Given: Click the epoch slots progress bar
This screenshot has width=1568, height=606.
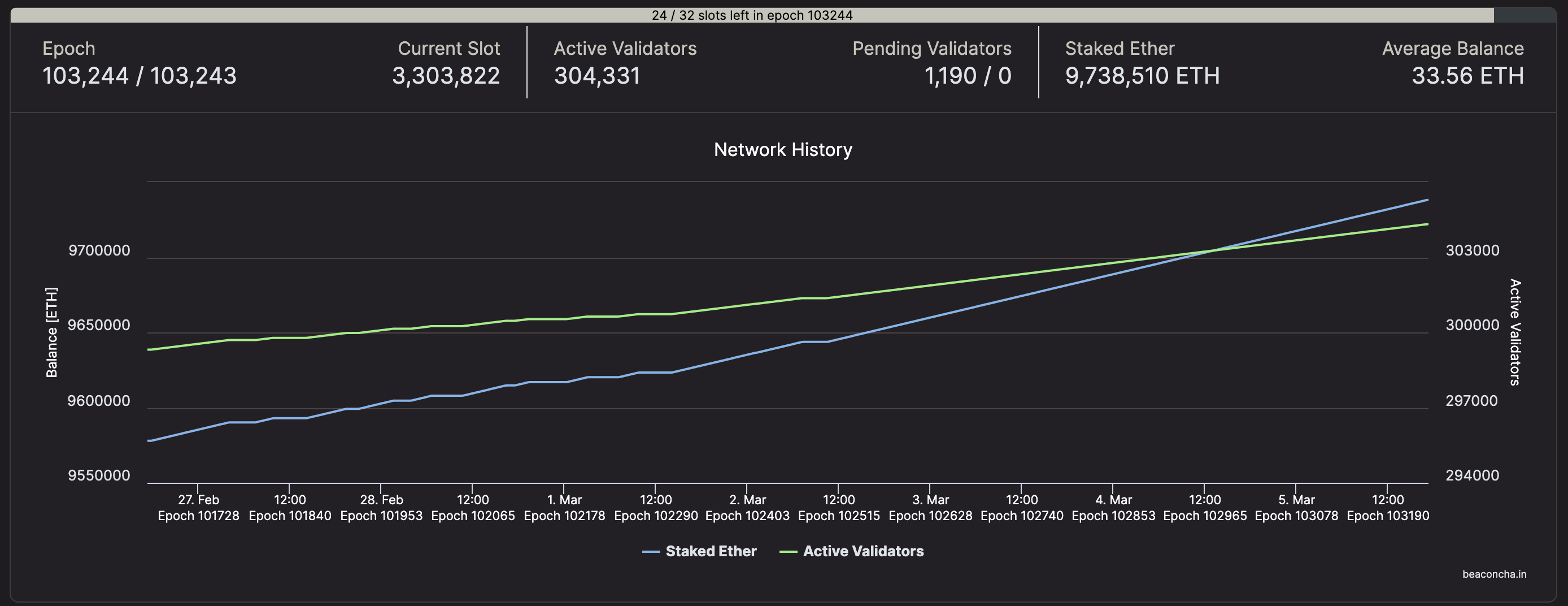Looking at the screenshot, I should 783,15.
